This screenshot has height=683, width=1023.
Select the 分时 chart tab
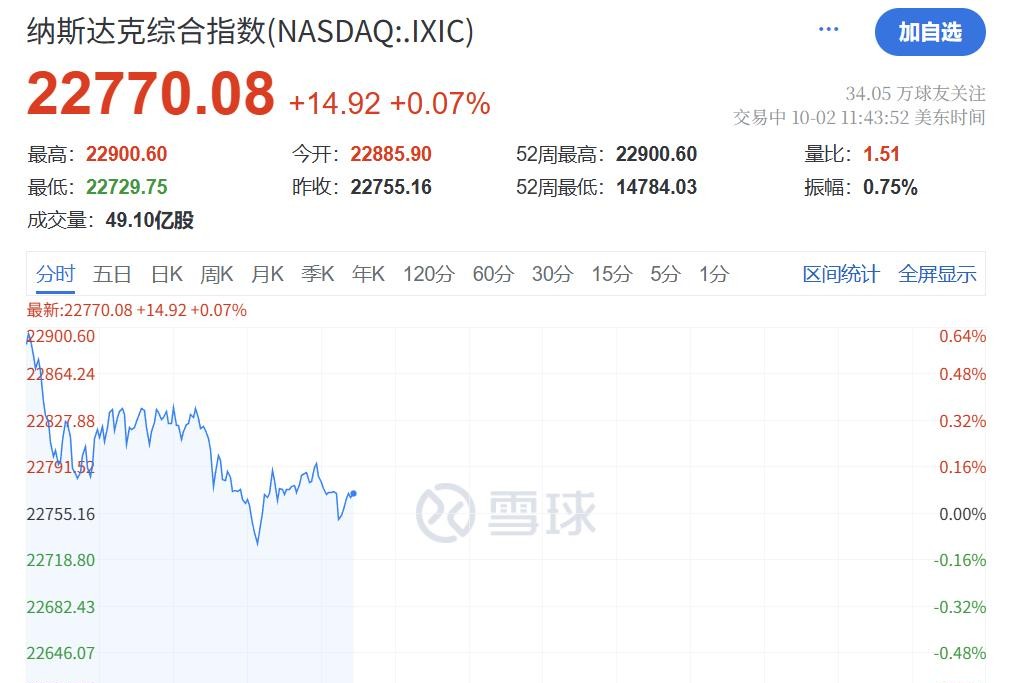(56, 274)
